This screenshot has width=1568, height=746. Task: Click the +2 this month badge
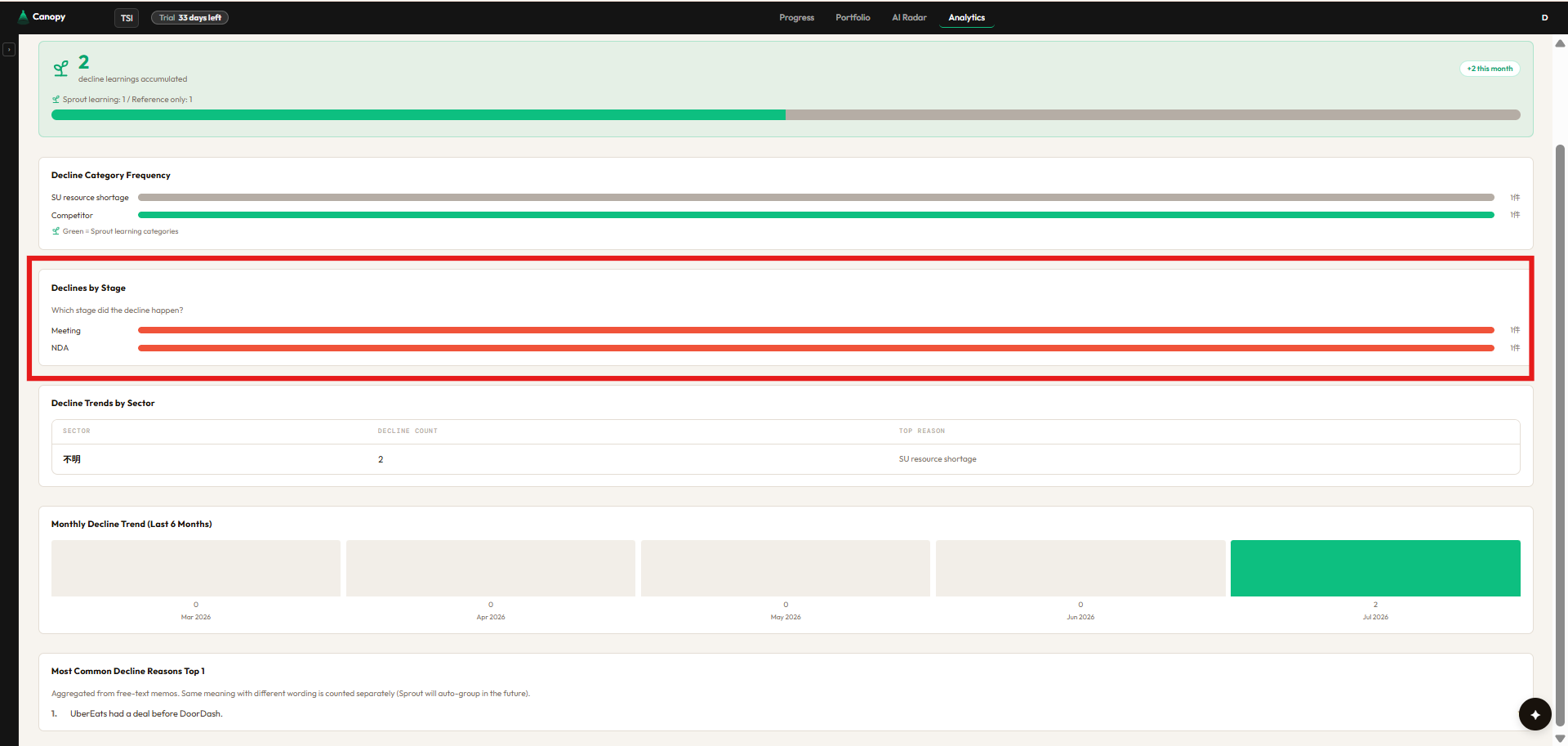click(1490, 69)
